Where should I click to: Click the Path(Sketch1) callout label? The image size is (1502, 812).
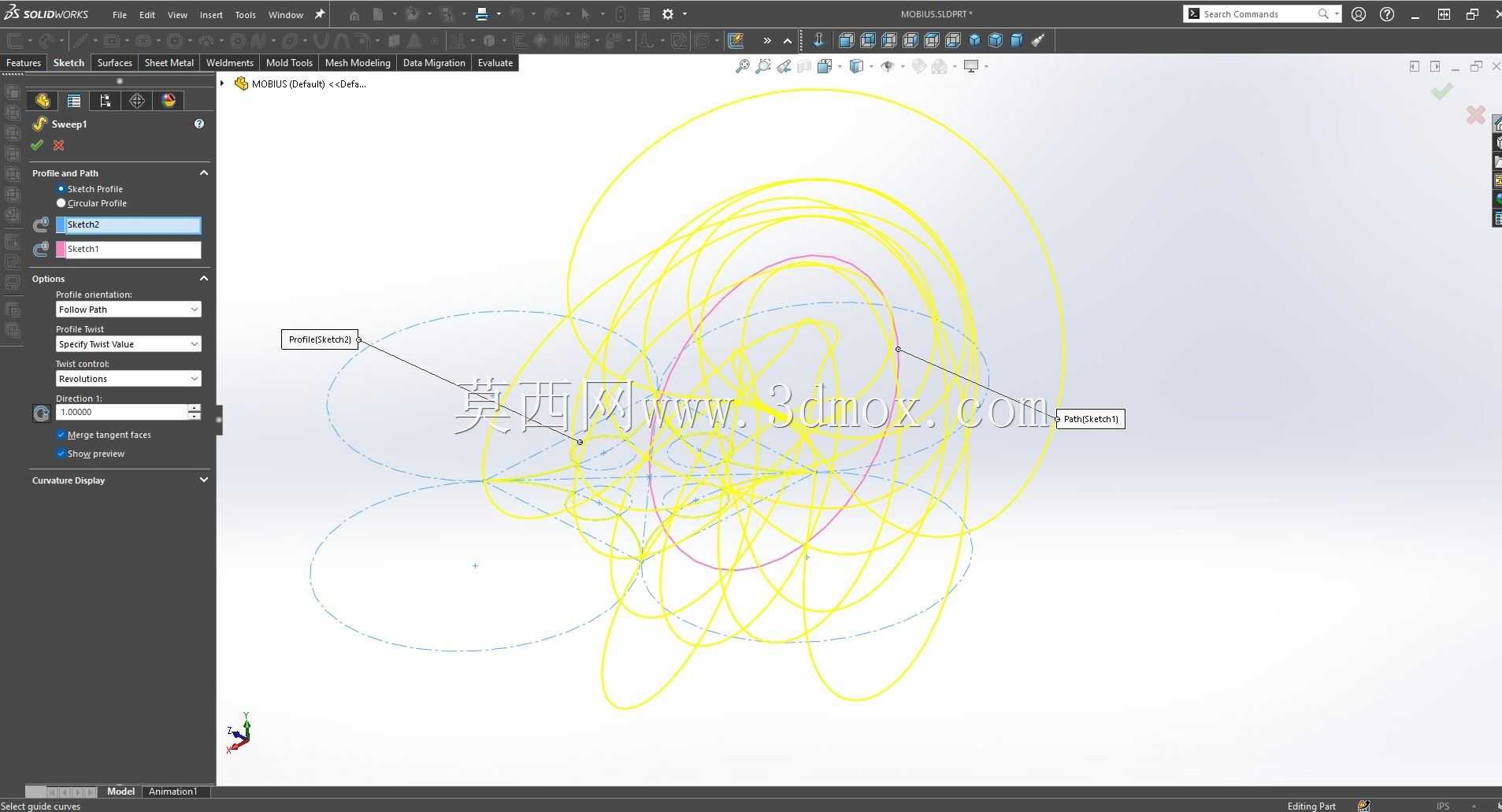1091,419
